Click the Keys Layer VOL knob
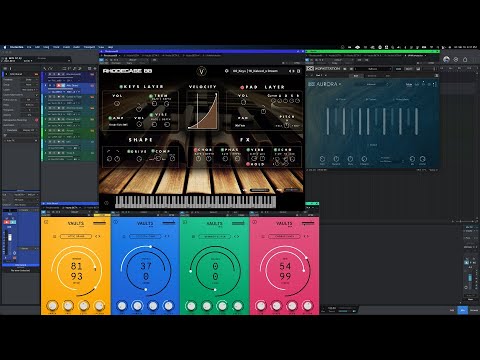Viewport: 480px width, 360px height. point(117,104)
